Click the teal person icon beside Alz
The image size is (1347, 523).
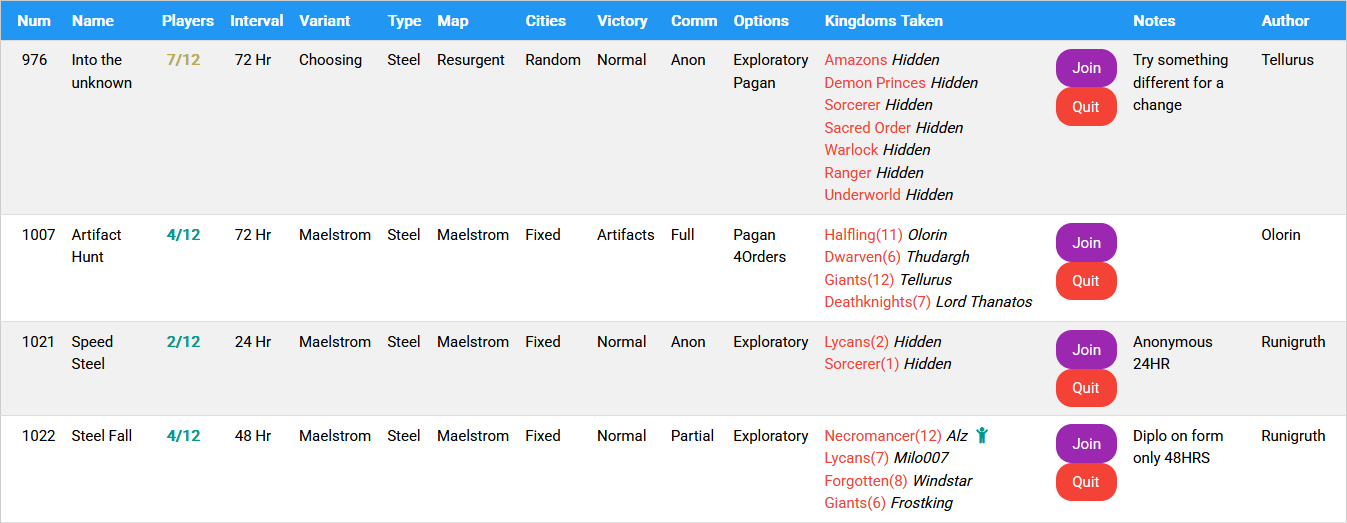point(982,435)
